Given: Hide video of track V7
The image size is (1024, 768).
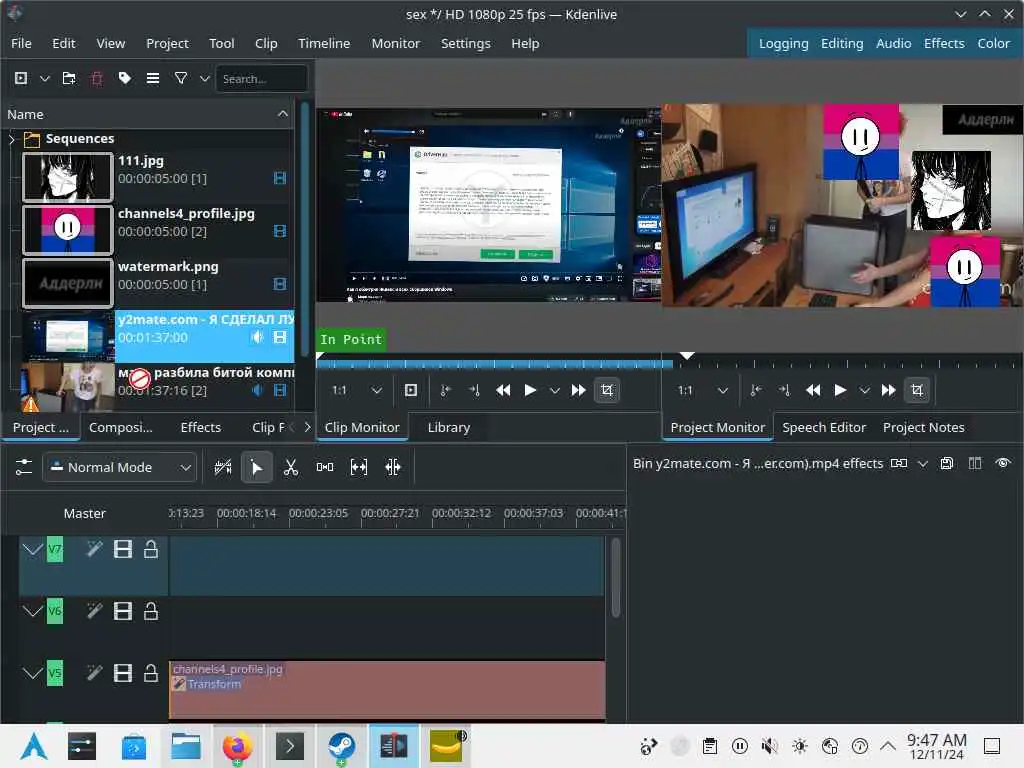Looking at the screenshot, I should point(123,549).
